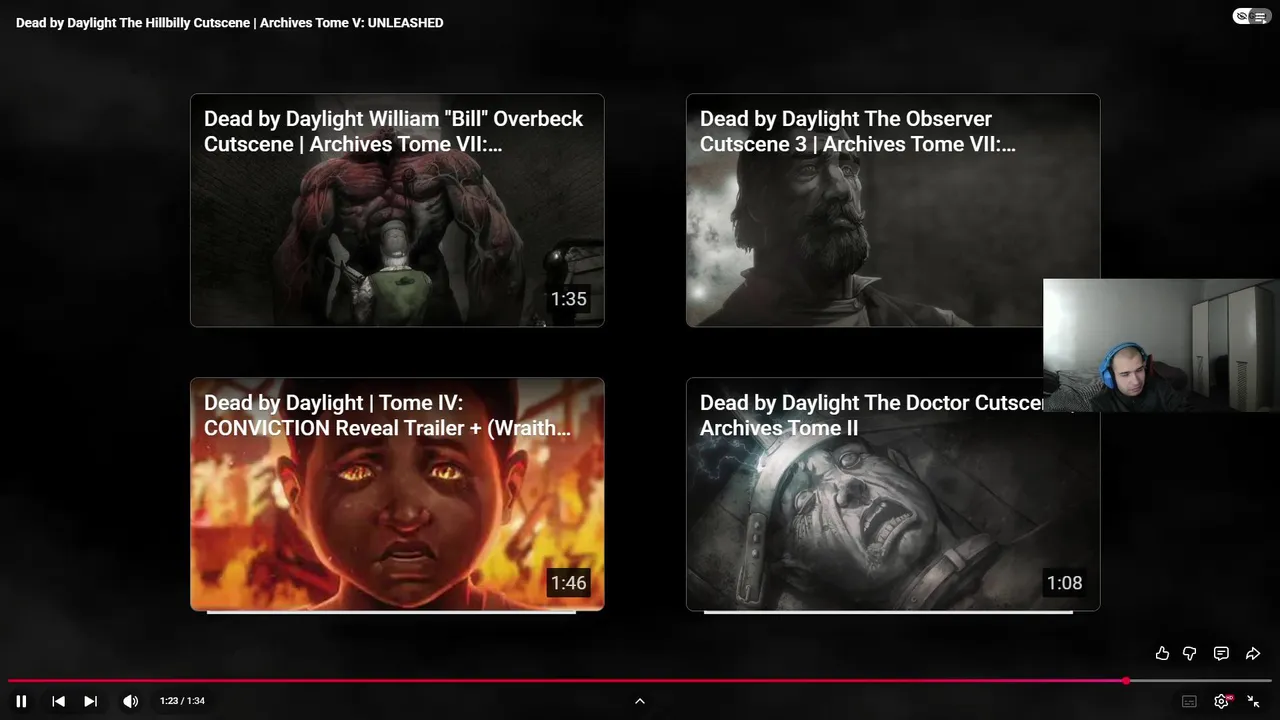Mute the video volume
This screenshot has height=720, width=1280.
point(130,701)
